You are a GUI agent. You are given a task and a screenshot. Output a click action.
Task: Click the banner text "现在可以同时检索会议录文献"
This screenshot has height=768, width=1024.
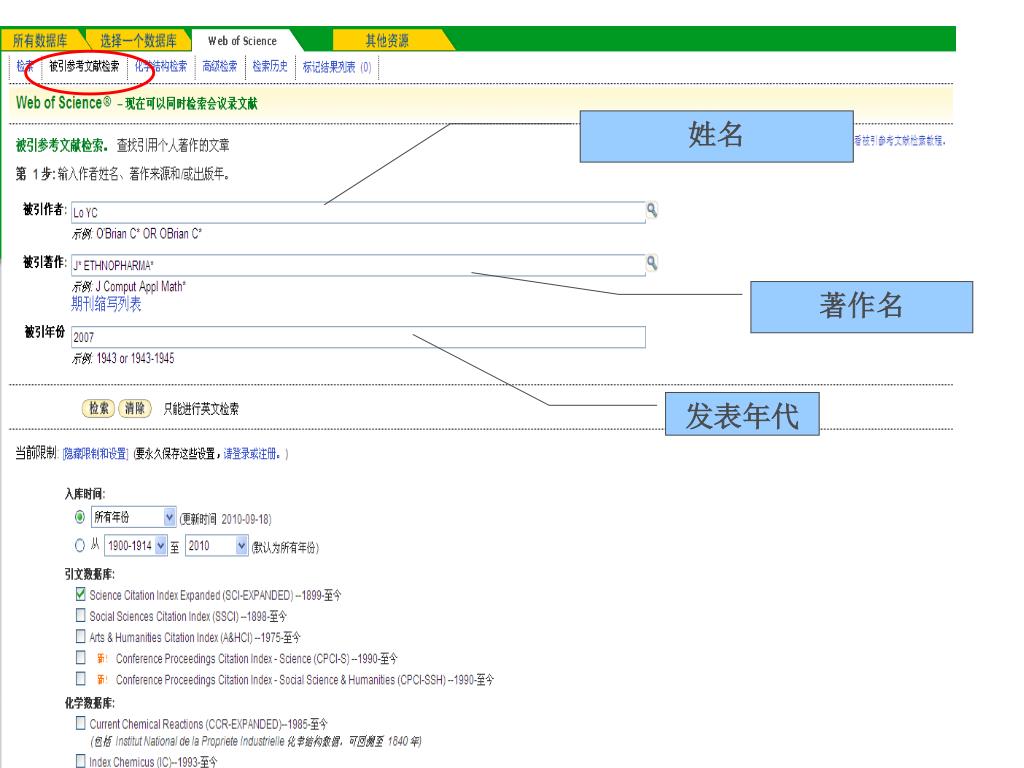click(191, 104)
